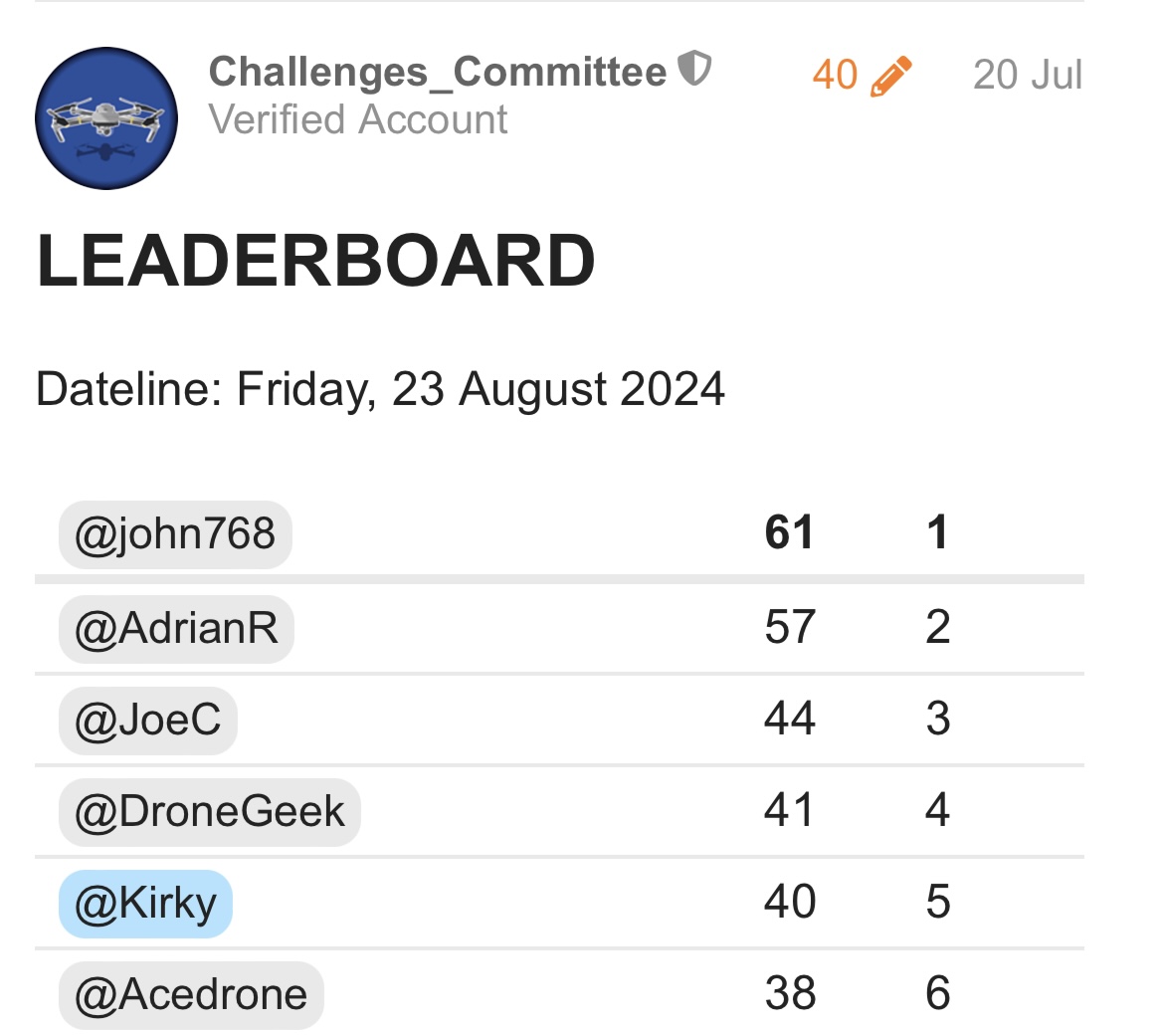The height and width of the screenshot is (1036, 1164).
Task: Select JoeC's score of 44
Action: click(790, 719)
